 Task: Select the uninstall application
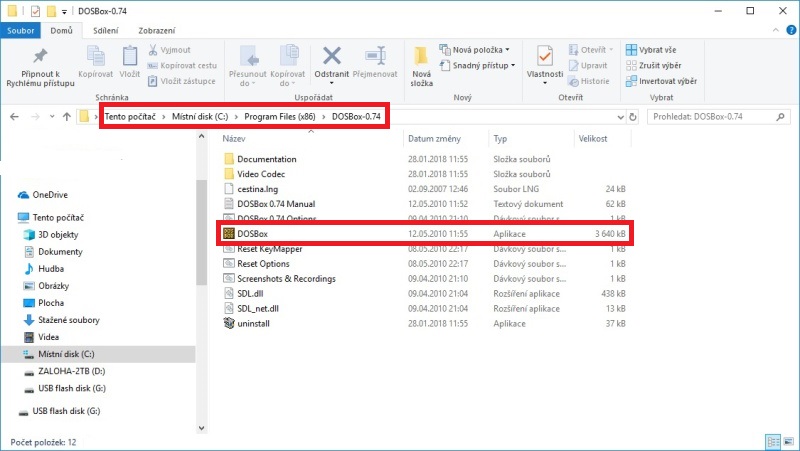[x=253, y=323]
